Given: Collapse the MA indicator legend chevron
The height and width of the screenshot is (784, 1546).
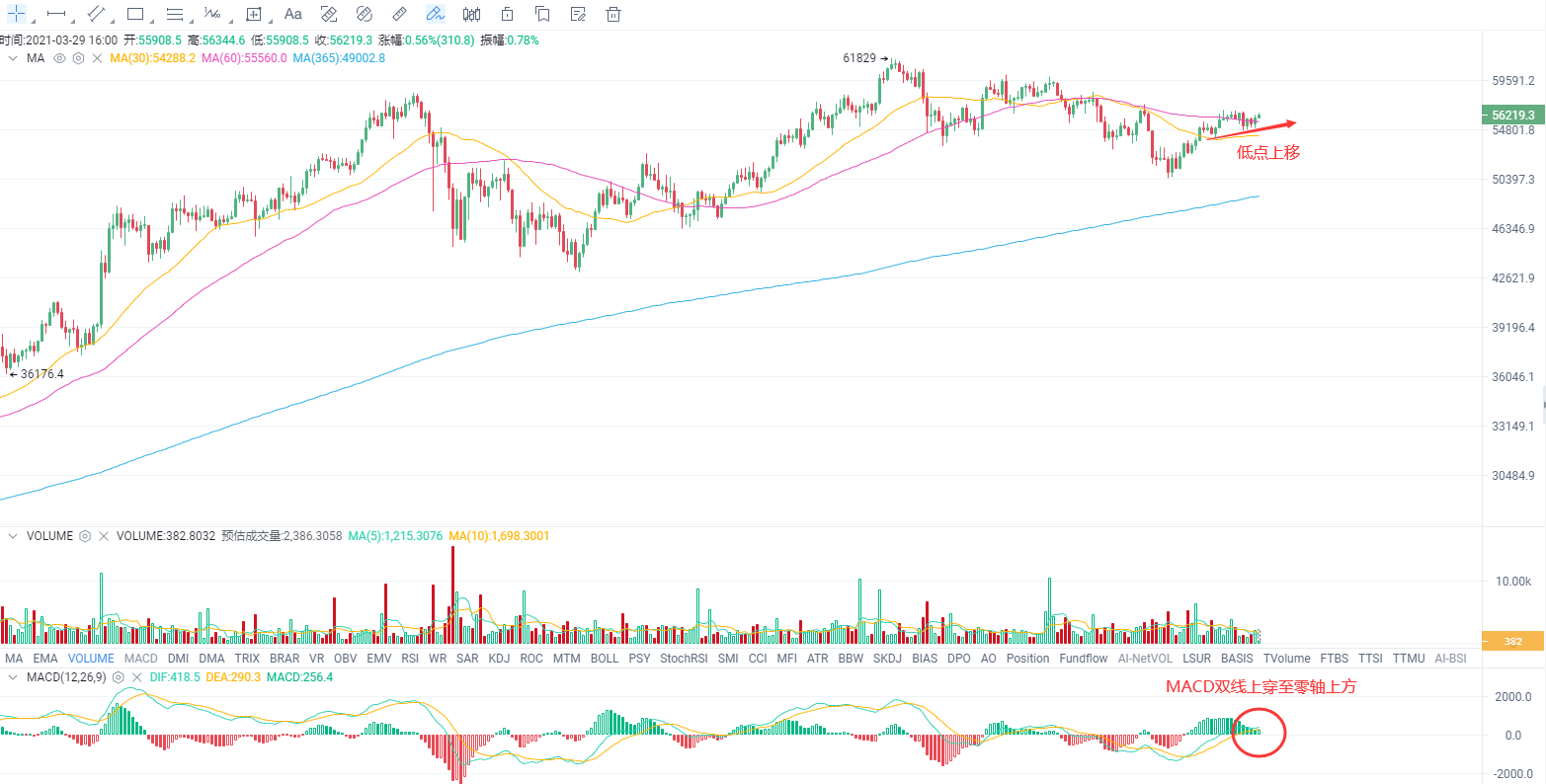Looking at the screenshot, I should coord(13,58).
